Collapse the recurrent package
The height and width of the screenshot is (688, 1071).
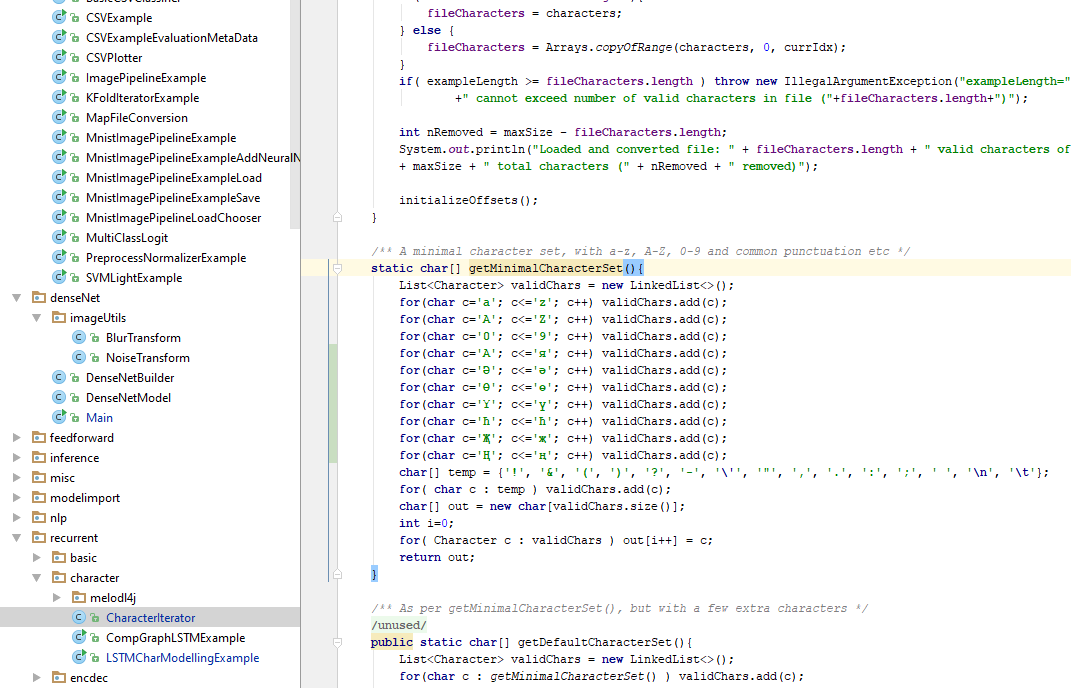click(x=16, y=538)
